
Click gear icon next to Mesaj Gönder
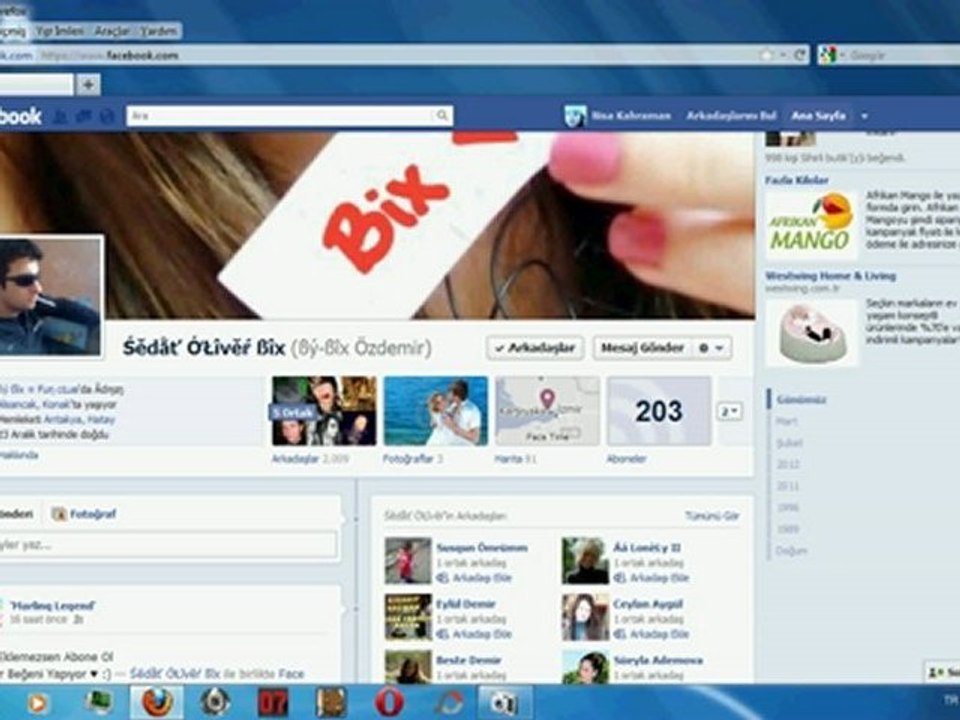(703, 348)
